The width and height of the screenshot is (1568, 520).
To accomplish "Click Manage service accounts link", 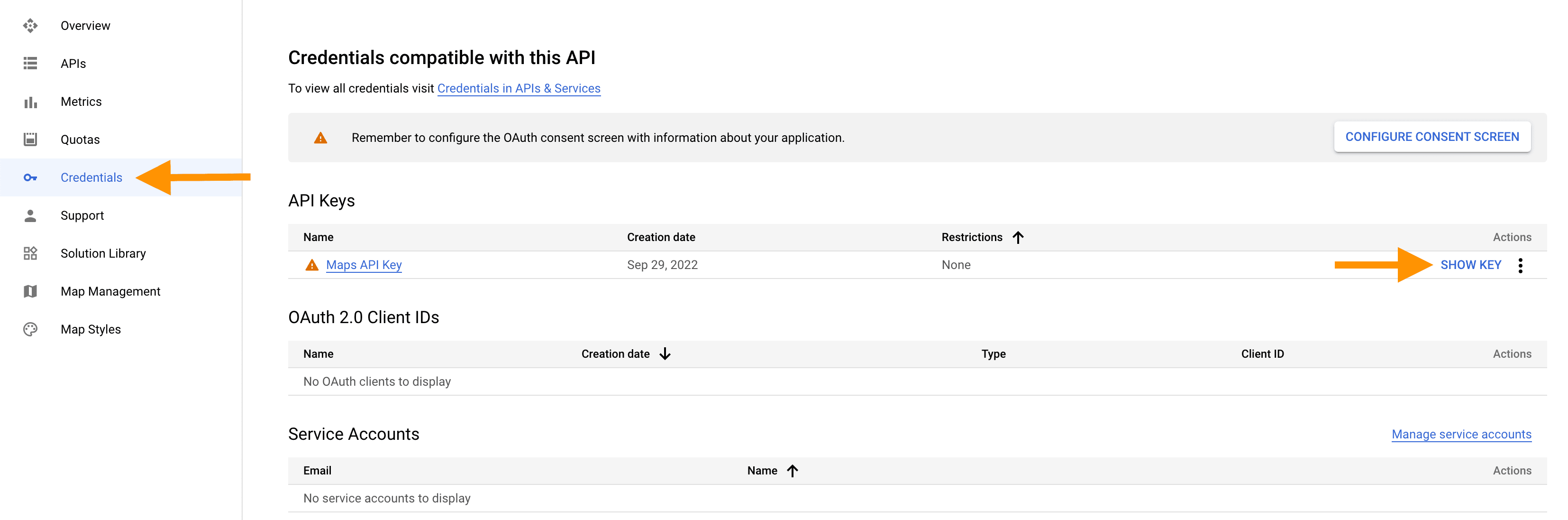I will (x=1461, y=434).
